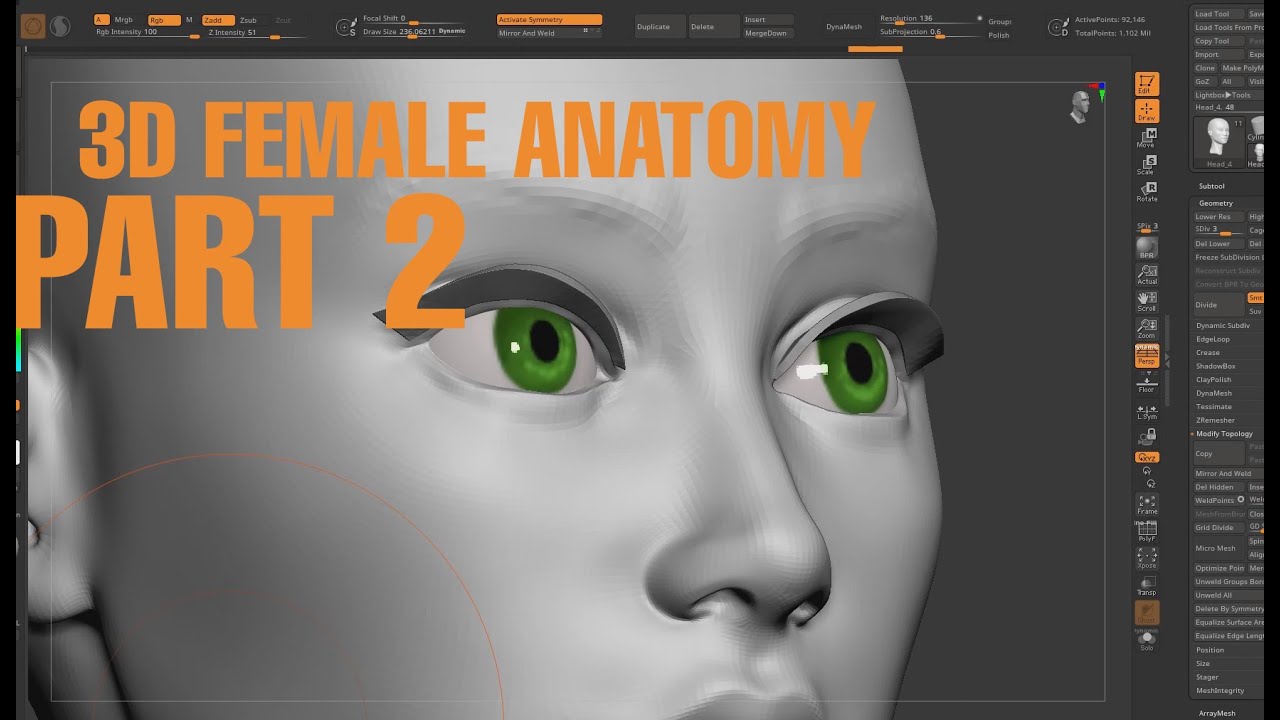Image resolution: width=1280 pixels, height=720 pixels.
Task: Click the Load Tool button
Action: coord(1217,14)
